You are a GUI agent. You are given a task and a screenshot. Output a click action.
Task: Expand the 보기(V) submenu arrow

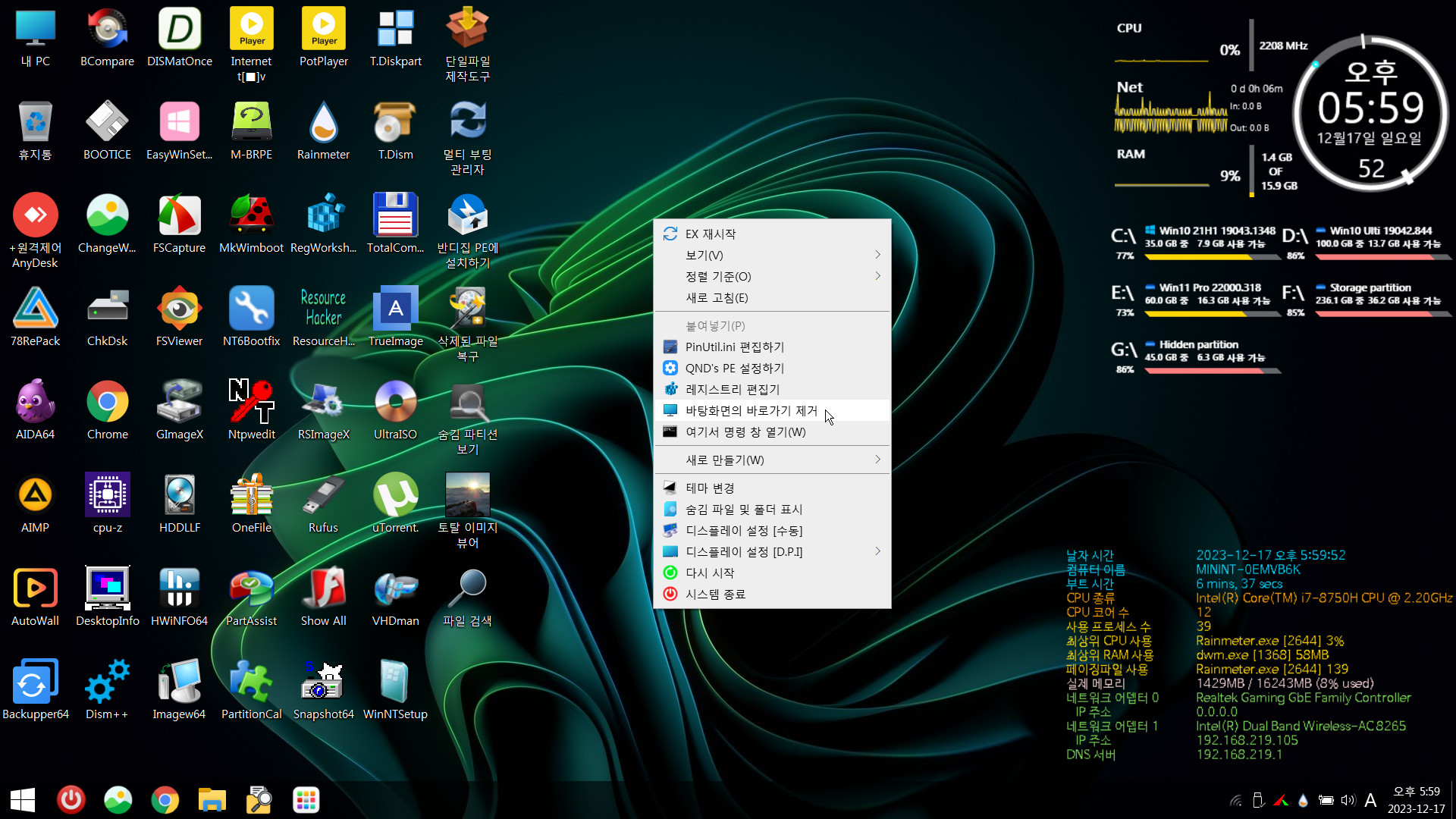pyautogui.click(x=877, y=255)
